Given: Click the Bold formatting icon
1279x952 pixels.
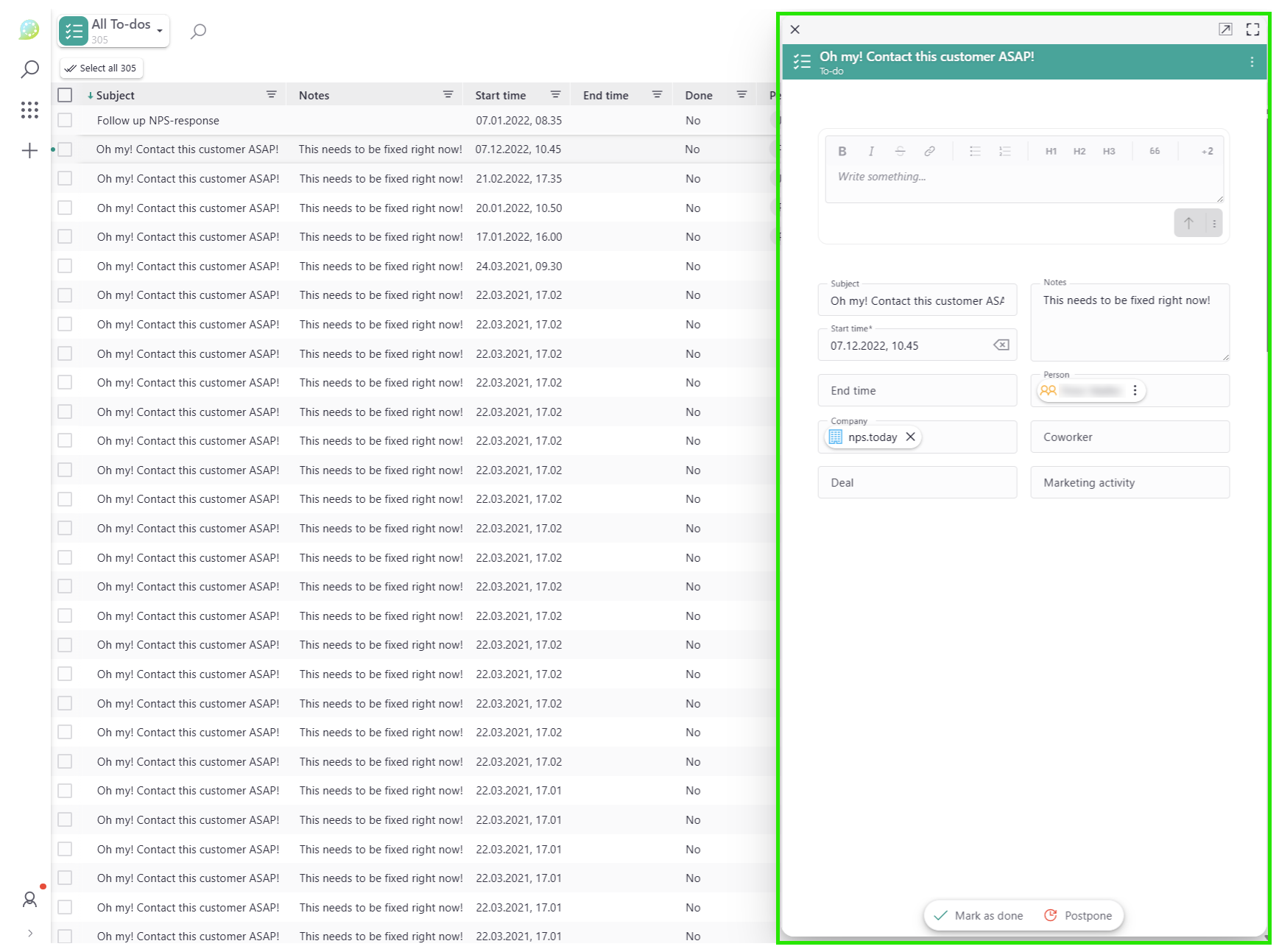Looking at the screenshot, I should click(842, 151).
